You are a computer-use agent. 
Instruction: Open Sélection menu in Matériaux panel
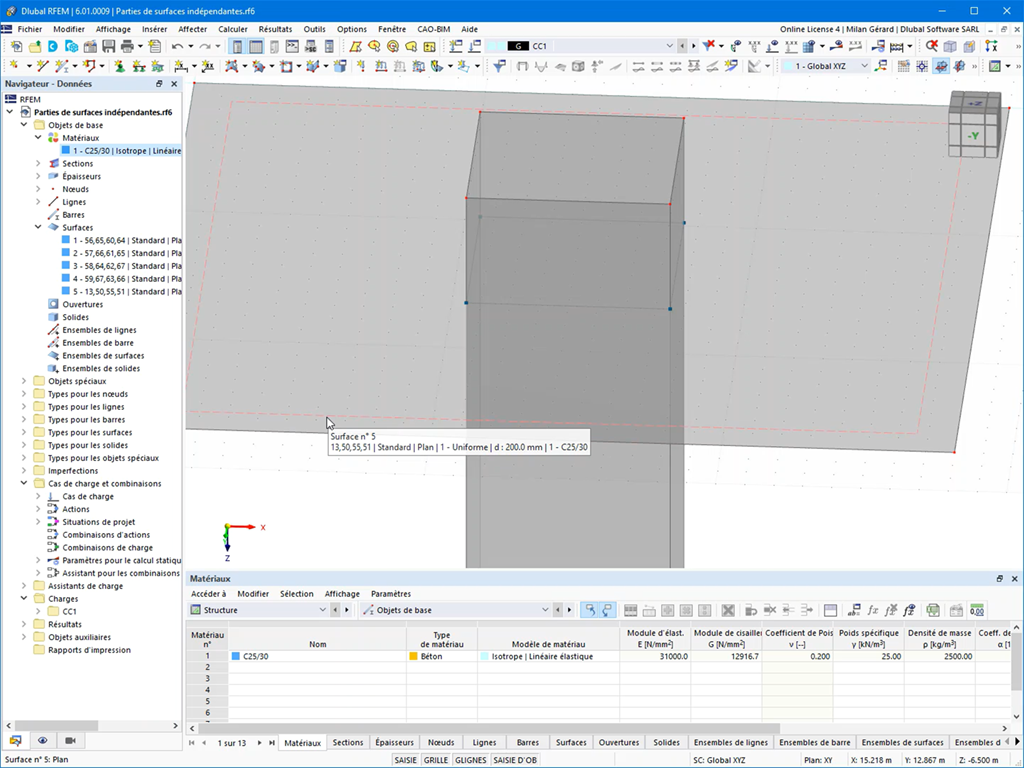pyautogui.click(x=296, y=594)
